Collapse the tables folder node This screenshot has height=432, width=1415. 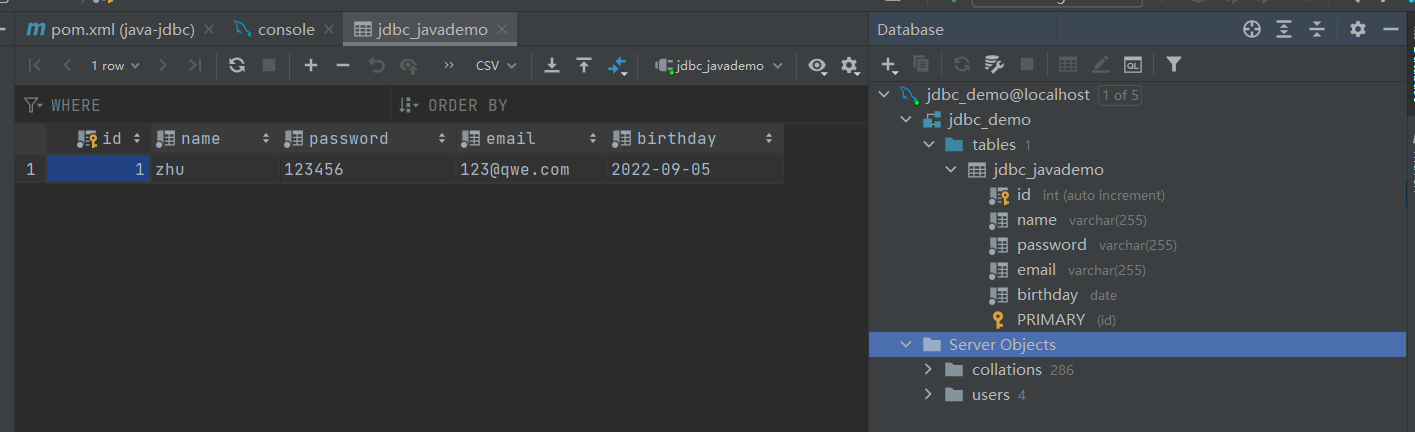(x=929, y=145)
